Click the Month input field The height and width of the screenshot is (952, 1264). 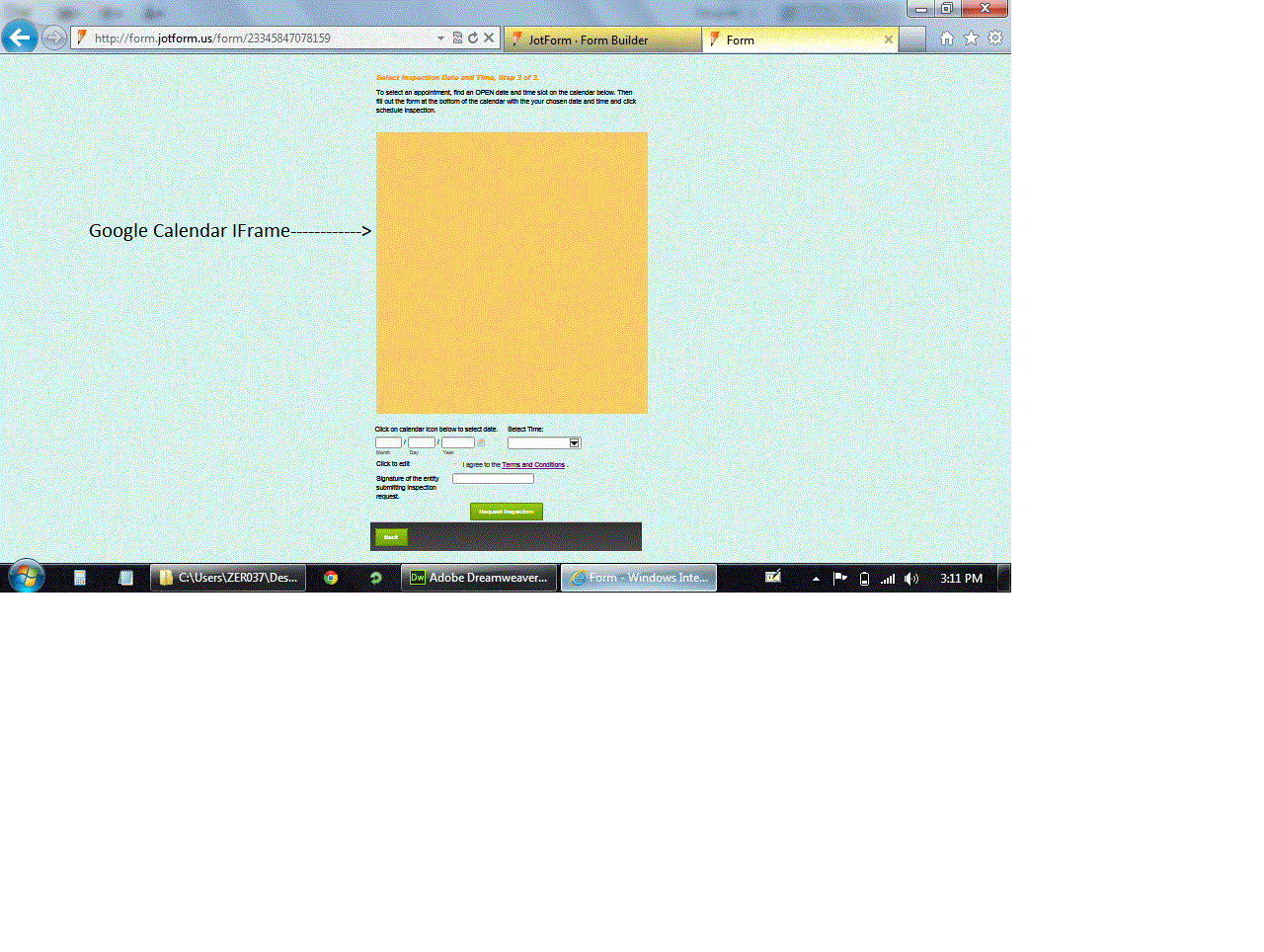(388, 442)
